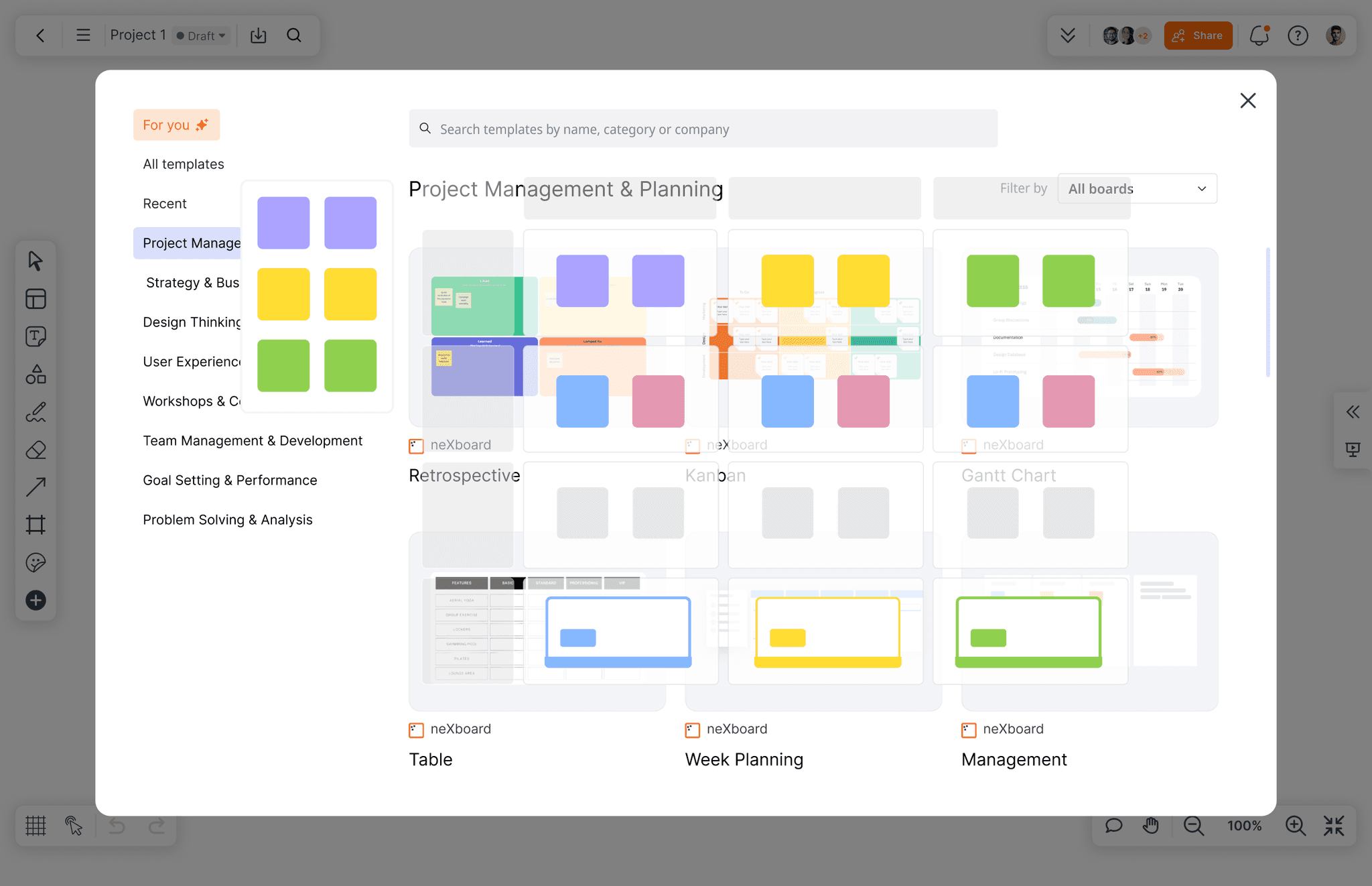Open the help question mark icon
Screen dimensions: 1372x886
point(1298,36)
